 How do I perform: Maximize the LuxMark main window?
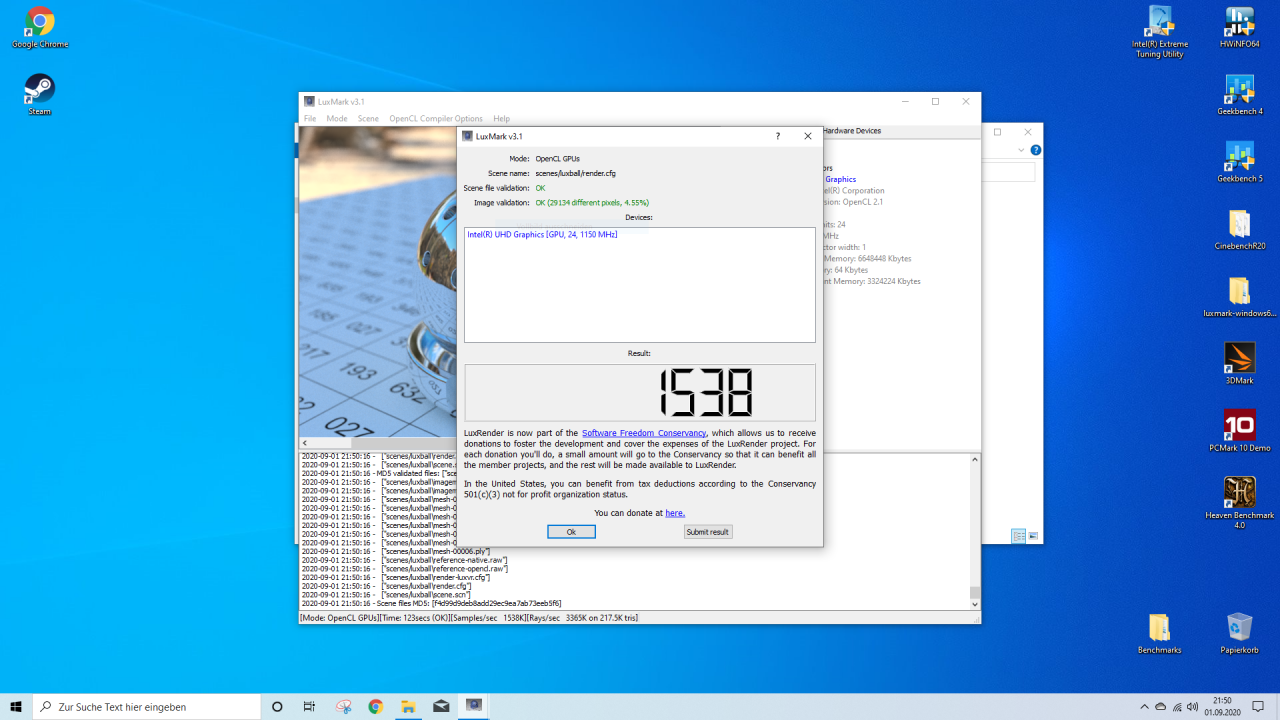click(935, 101)
